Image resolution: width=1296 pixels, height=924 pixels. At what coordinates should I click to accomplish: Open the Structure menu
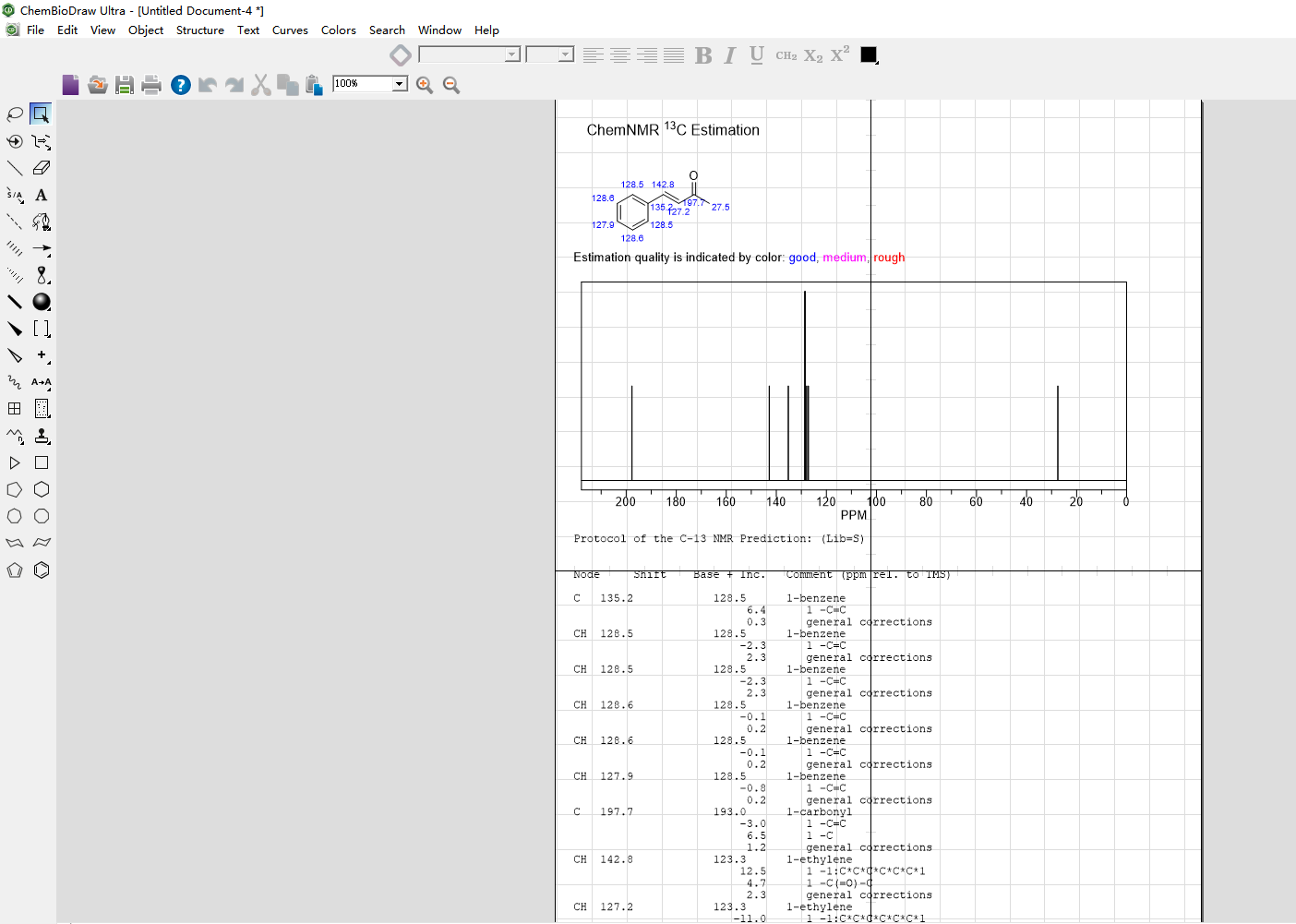pyautogui.click(x=200, y=30)
